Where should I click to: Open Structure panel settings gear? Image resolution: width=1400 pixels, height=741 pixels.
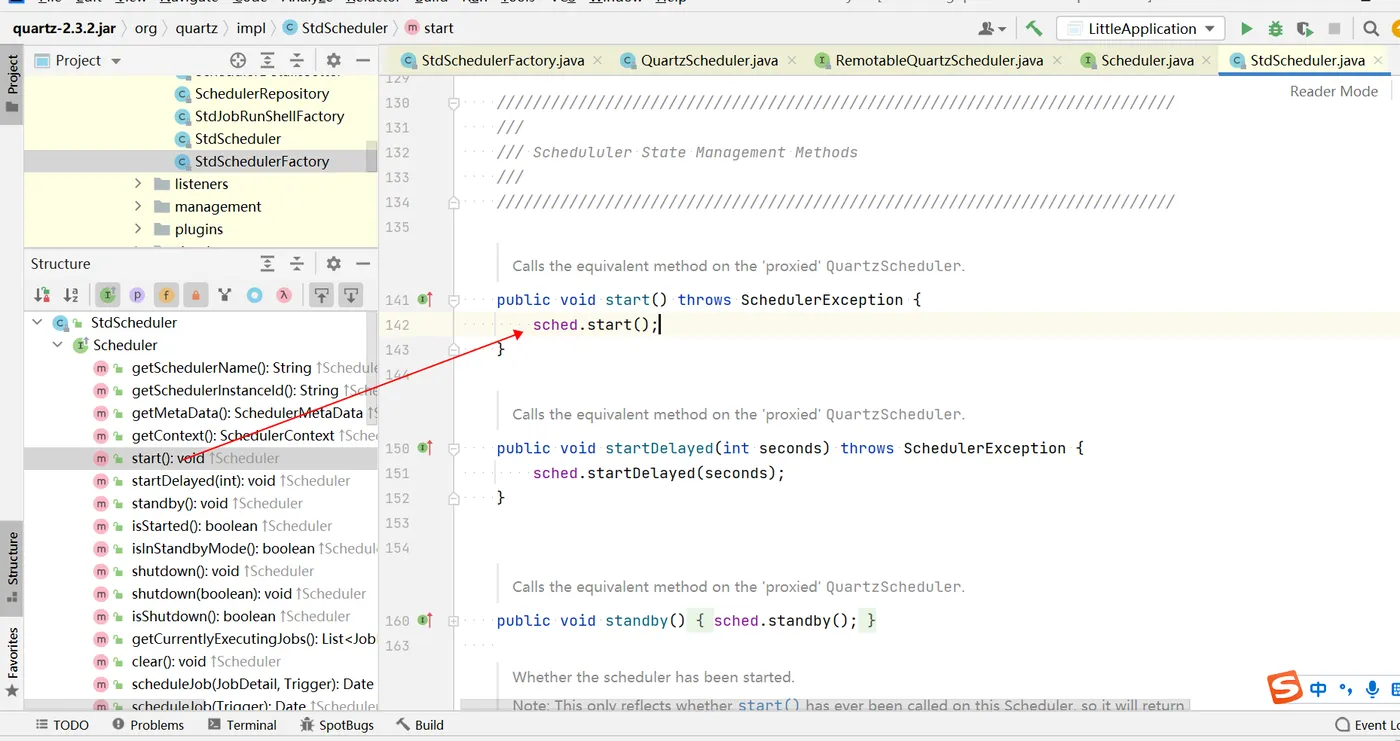(x=334, y=264)
